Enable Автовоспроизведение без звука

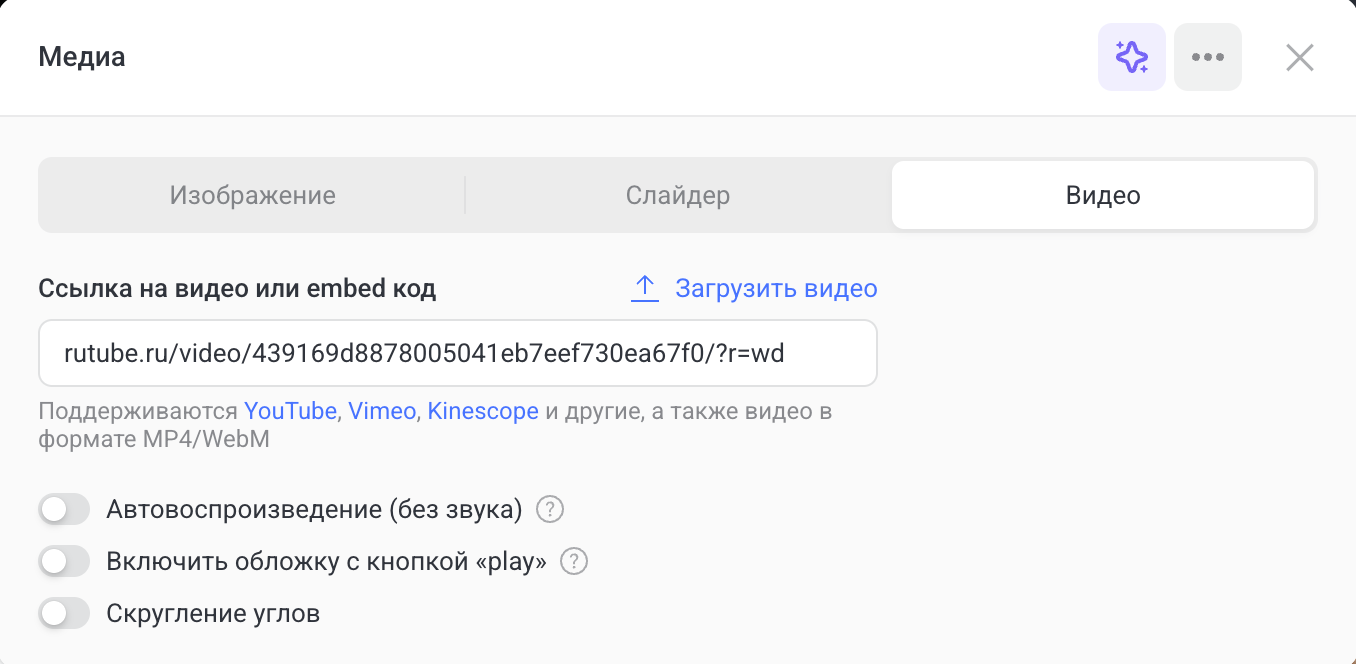64,509
